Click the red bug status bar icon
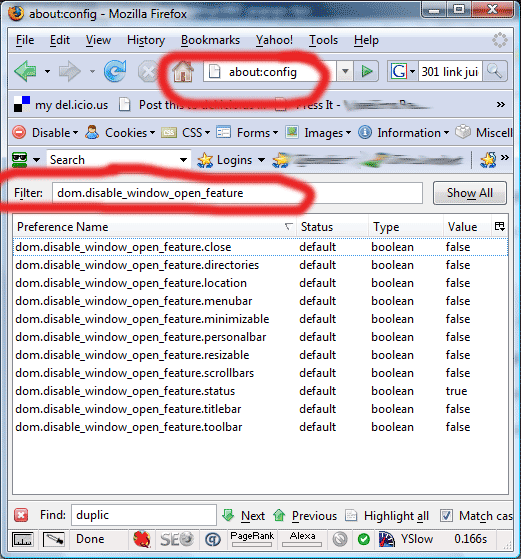The image size is (521, 559). point(142,539)
